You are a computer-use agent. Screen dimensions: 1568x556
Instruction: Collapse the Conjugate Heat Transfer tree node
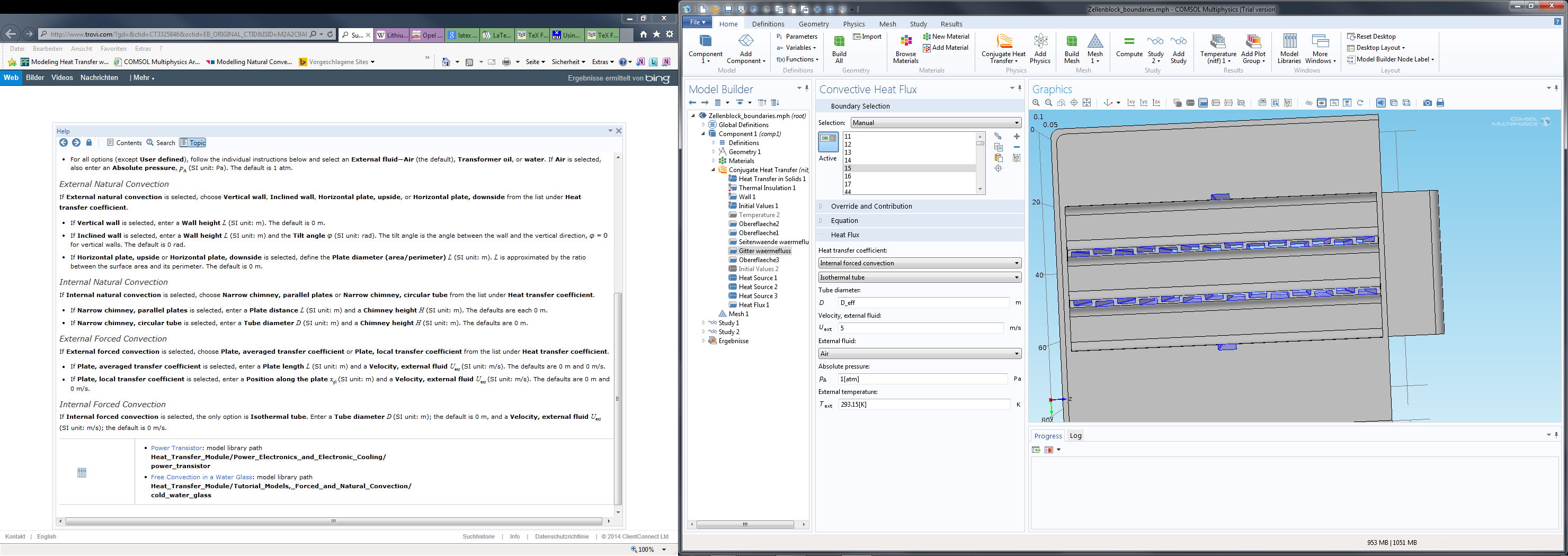pos(714,171)
